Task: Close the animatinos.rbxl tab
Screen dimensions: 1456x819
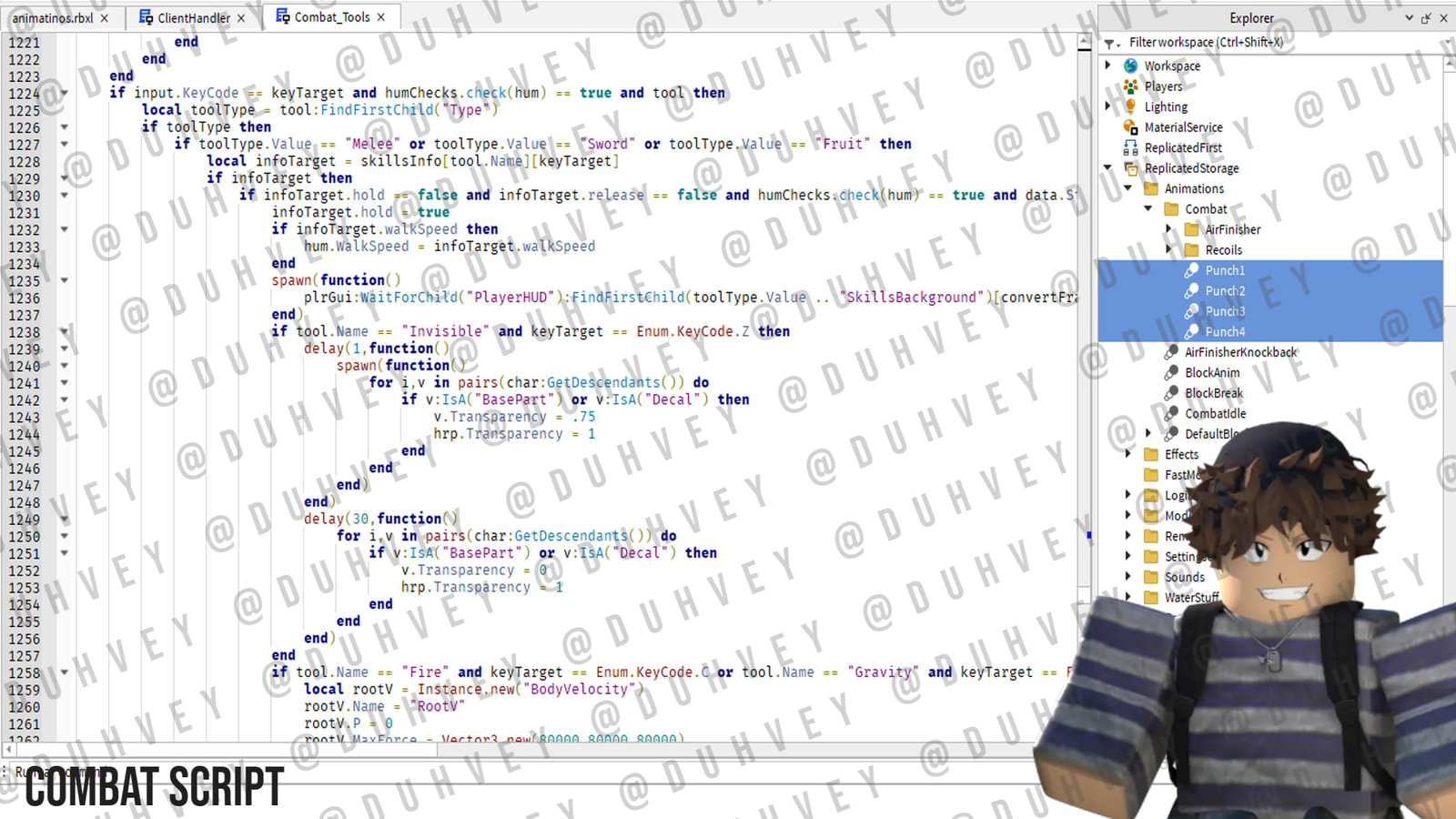Action: click(105, 18)
